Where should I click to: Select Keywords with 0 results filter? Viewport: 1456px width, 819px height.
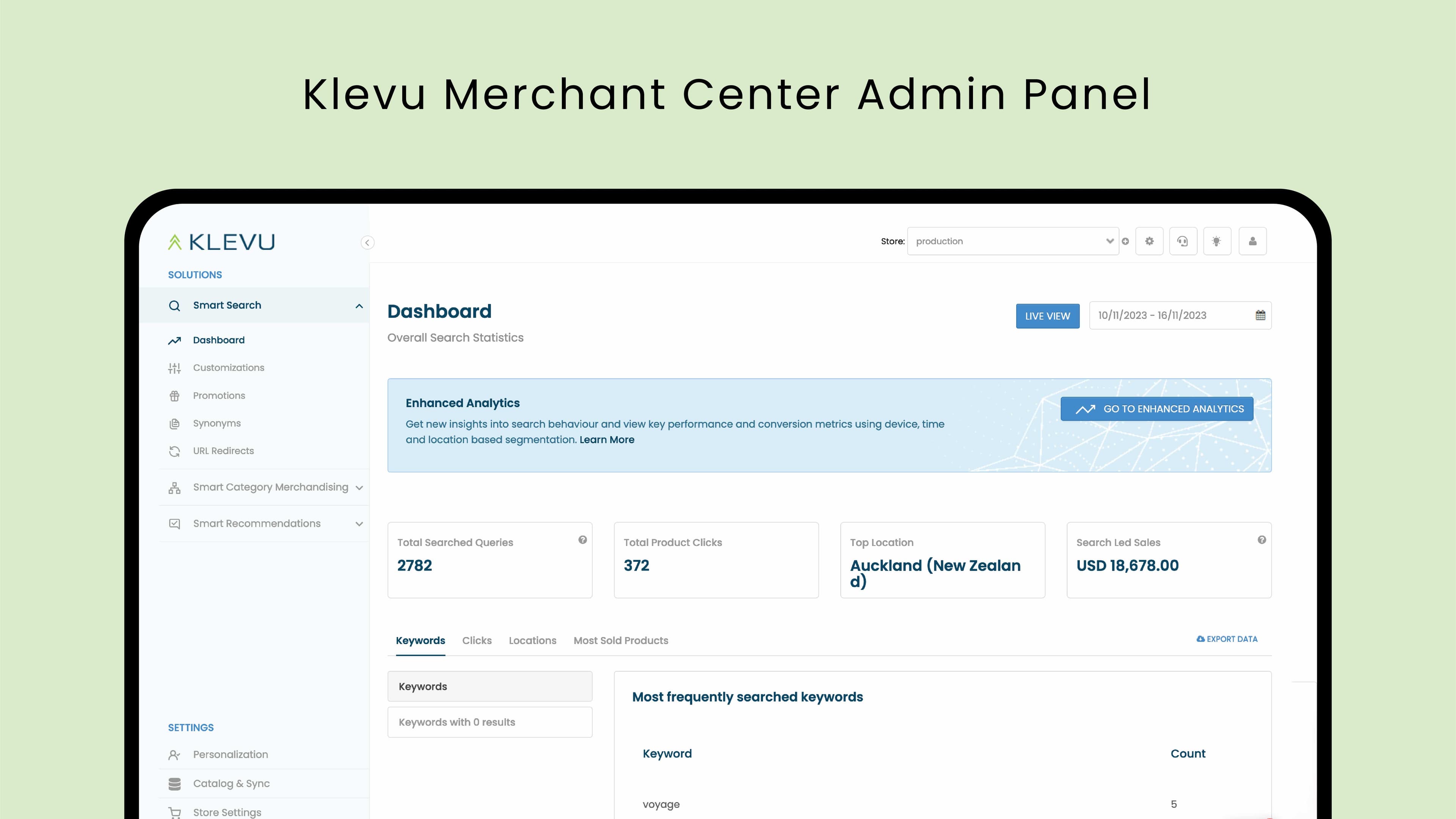point(490,722)
